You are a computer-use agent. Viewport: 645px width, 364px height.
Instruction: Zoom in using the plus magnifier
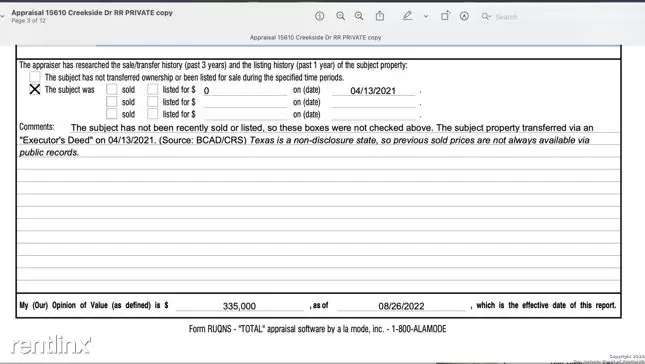(x=359, y=16)
